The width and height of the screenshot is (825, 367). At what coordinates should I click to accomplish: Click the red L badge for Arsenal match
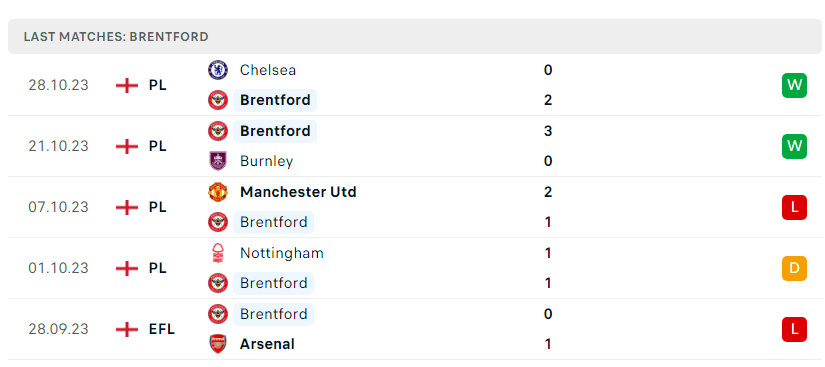point(794,330)
